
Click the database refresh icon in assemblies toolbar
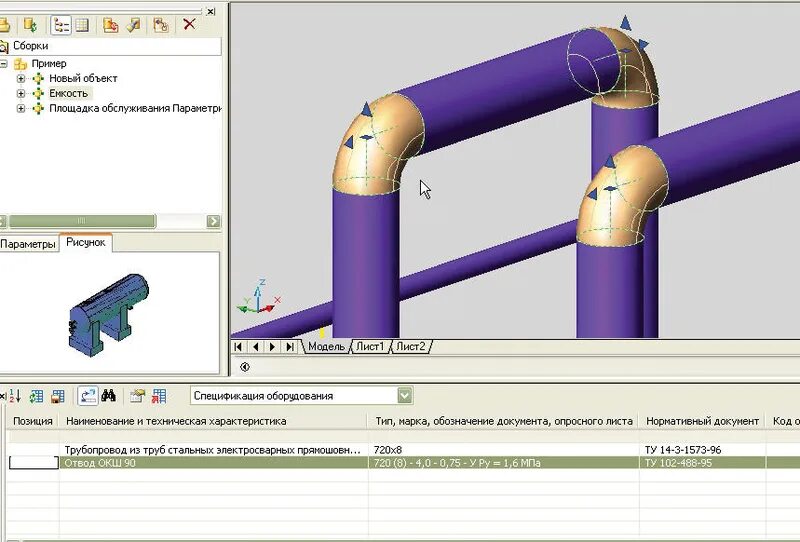click(31, 24)
